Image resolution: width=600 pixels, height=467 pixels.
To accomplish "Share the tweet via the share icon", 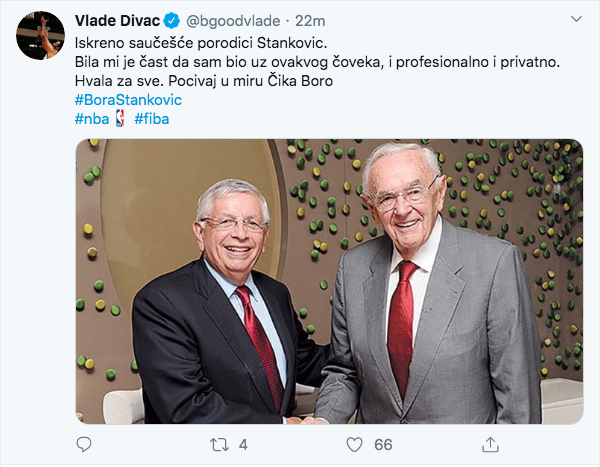I will pyautogui.click(x=490, y=442).
